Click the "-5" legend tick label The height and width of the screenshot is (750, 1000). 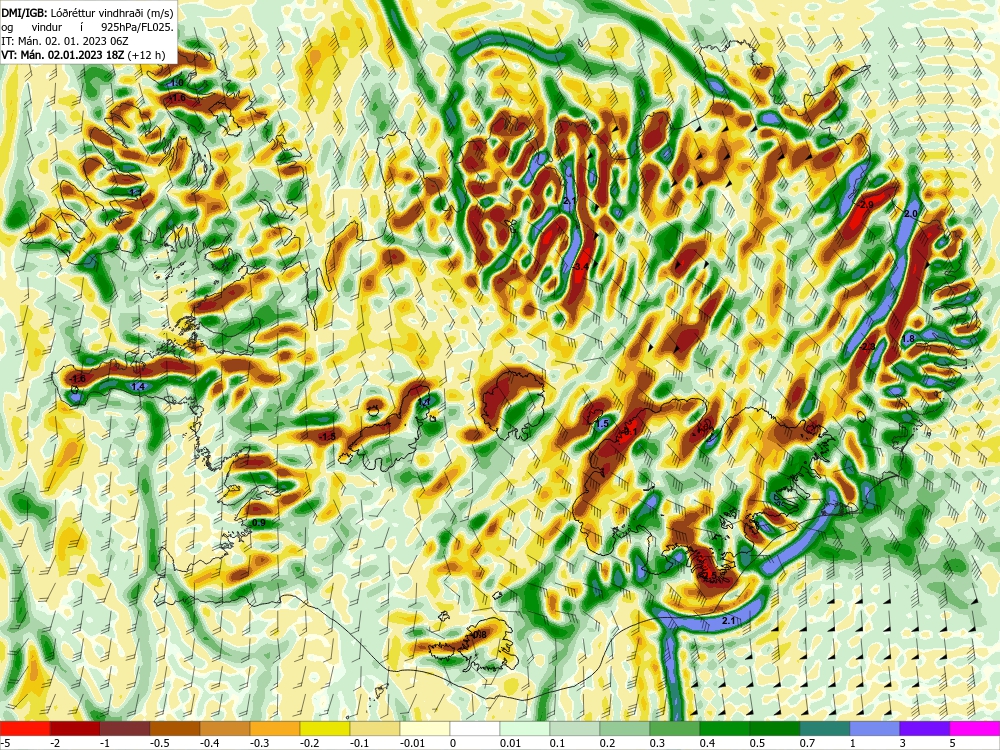(x=4, y=743)
